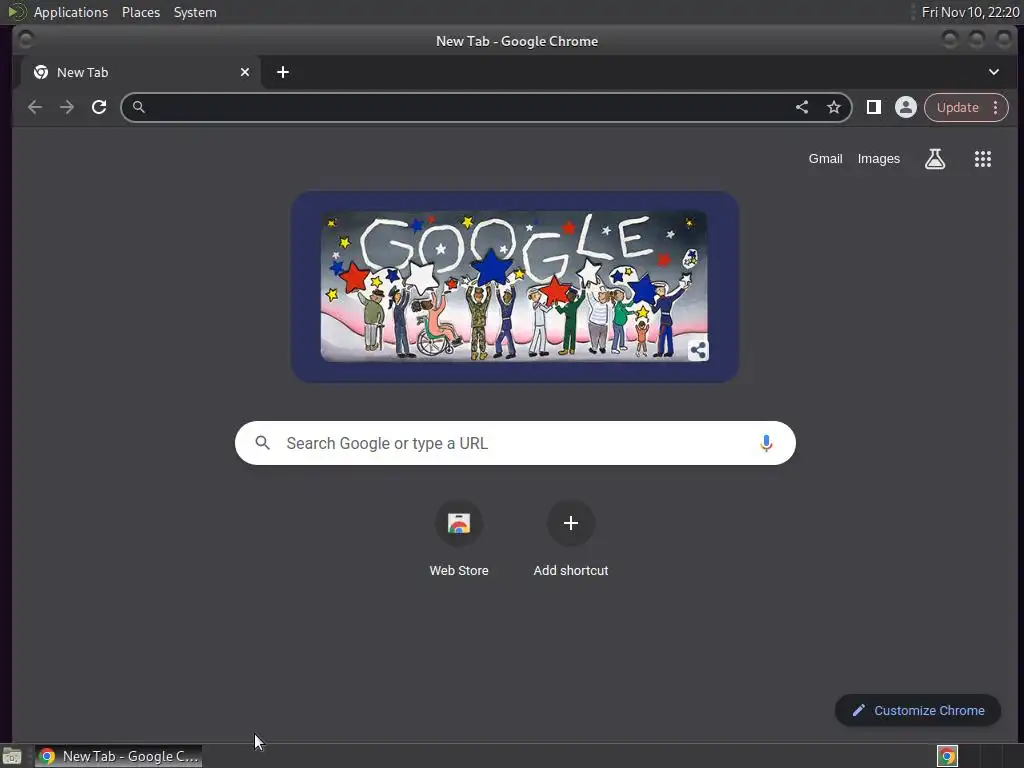Click the address bar search icon
The height and width of the screenshot is (768, 1024).
pos(138,107)
